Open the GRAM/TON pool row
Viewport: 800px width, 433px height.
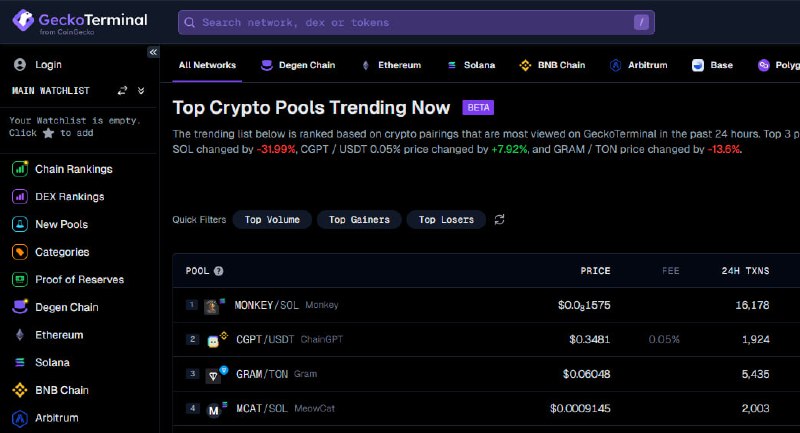(486, 374)
